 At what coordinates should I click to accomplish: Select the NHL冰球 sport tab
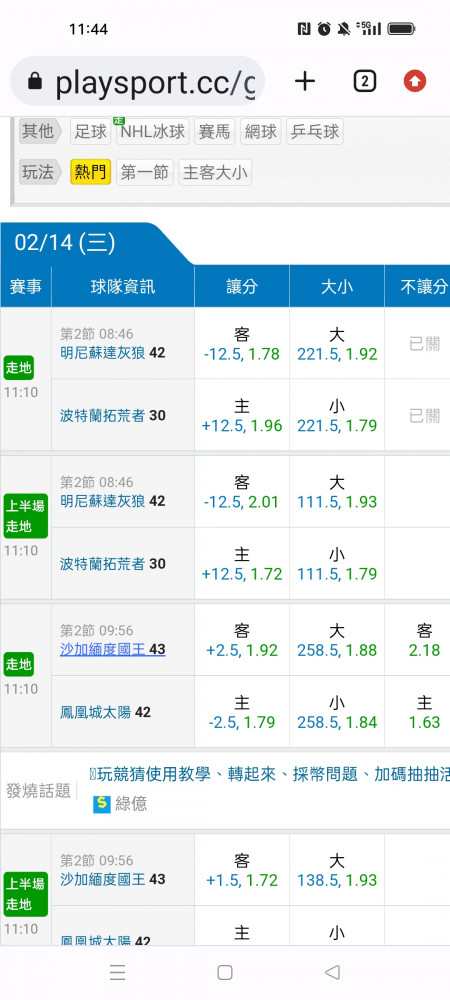coord(152,131)
